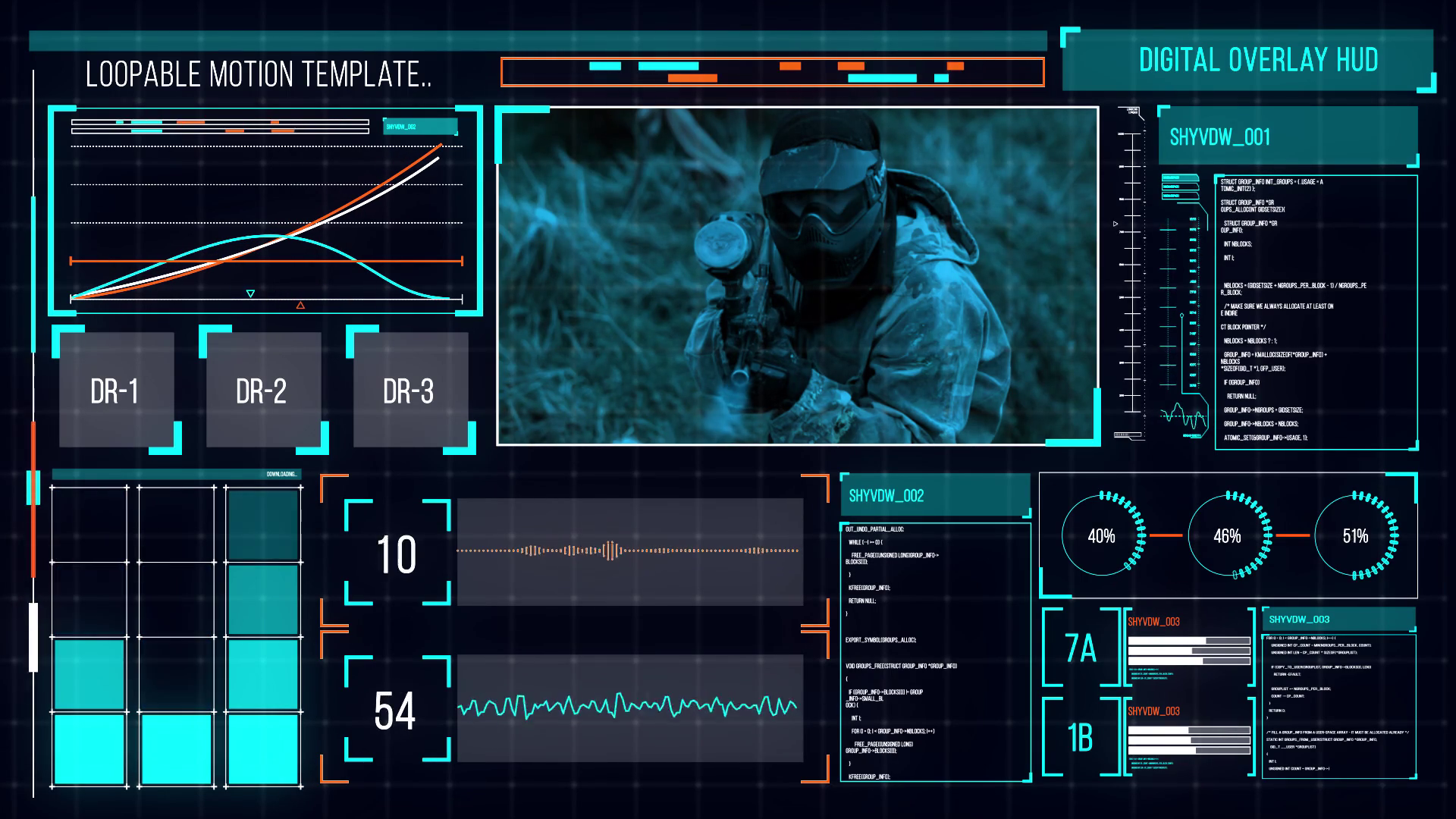The image size is (1456, 819).
Task: Click the 46% circular gauge
Action: (1227, 536)
